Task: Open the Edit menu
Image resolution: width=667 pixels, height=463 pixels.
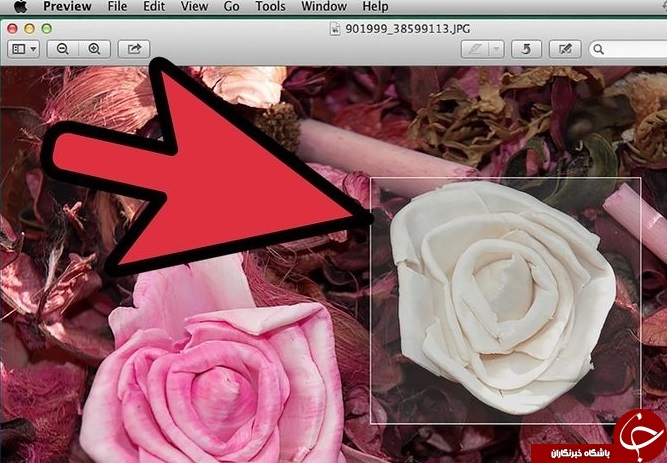Action: click(154, 6)
